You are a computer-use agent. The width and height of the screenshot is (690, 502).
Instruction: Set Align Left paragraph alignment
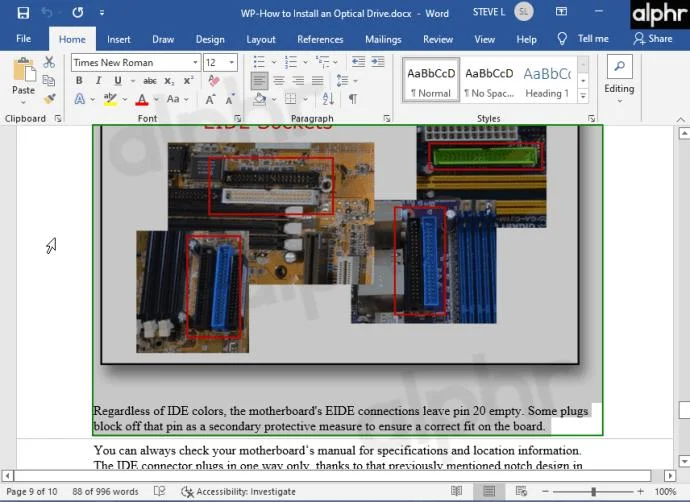coord(260,81)
